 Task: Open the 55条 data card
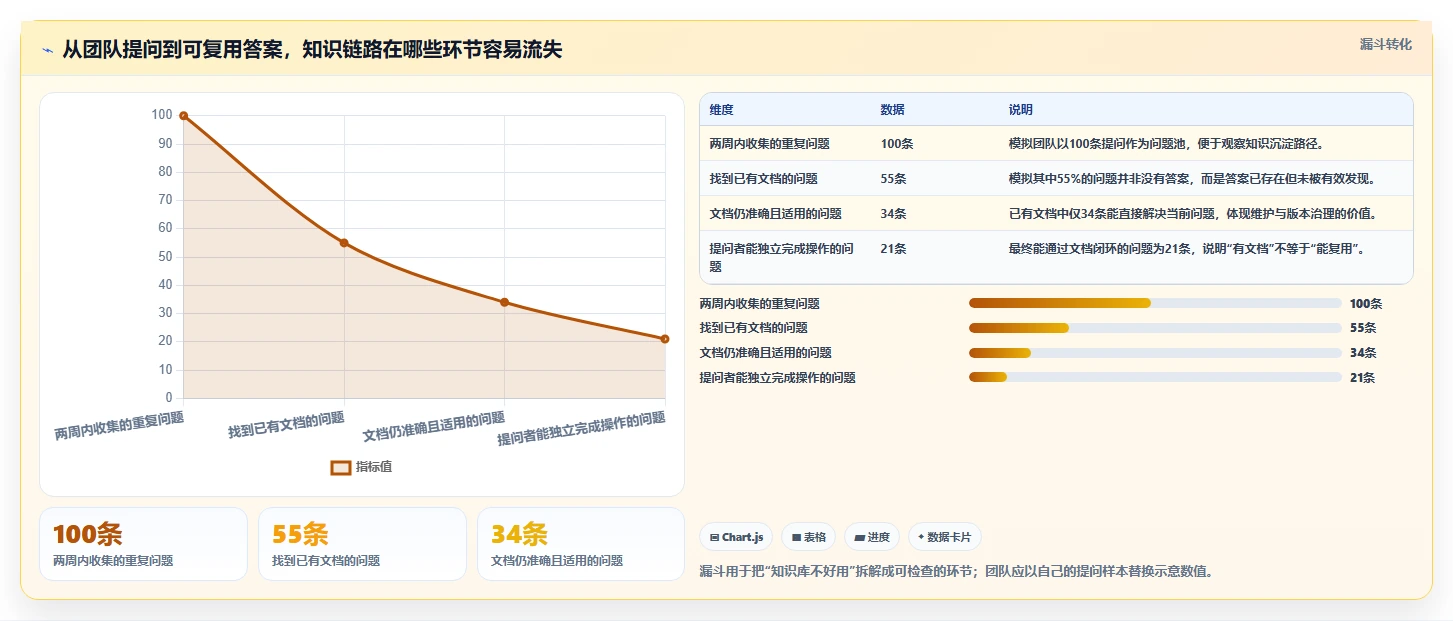pyautogui.click(x=362, y=544)
